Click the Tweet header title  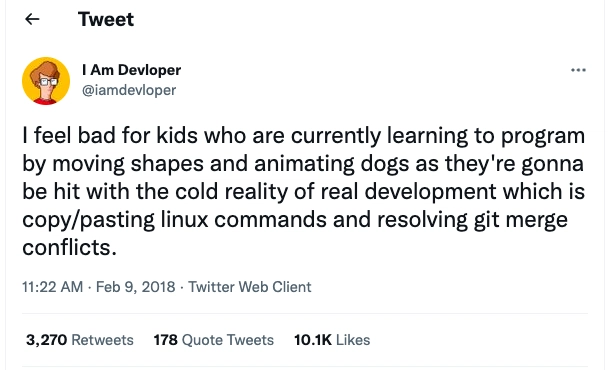(106, 19)
